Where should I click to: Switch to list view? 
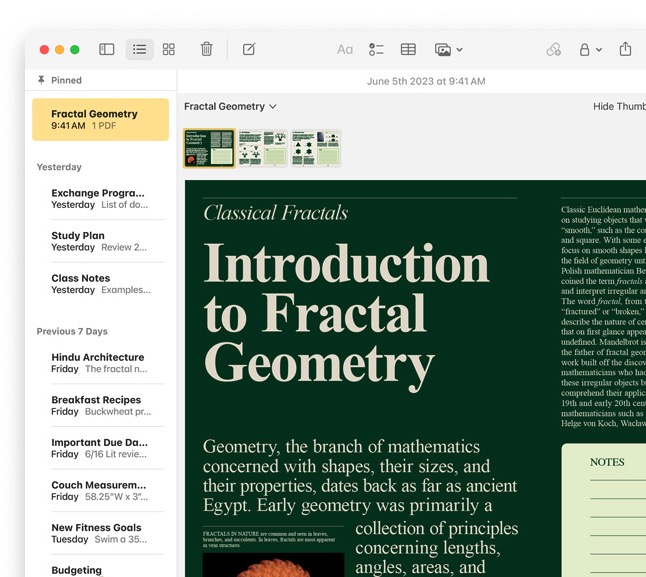tap(140, 49)
